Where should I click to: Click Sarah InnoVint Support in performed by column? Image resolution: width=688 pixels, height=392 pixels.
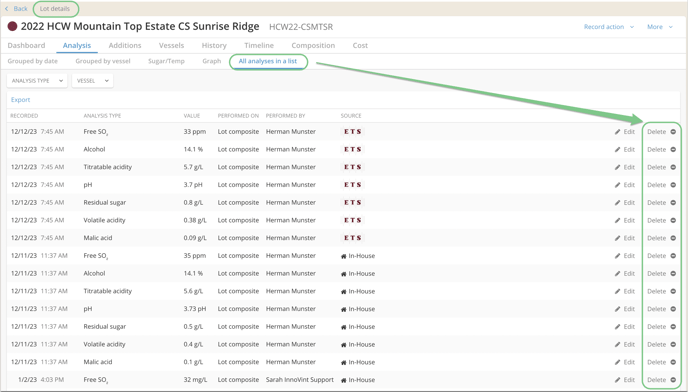(300, 380)
